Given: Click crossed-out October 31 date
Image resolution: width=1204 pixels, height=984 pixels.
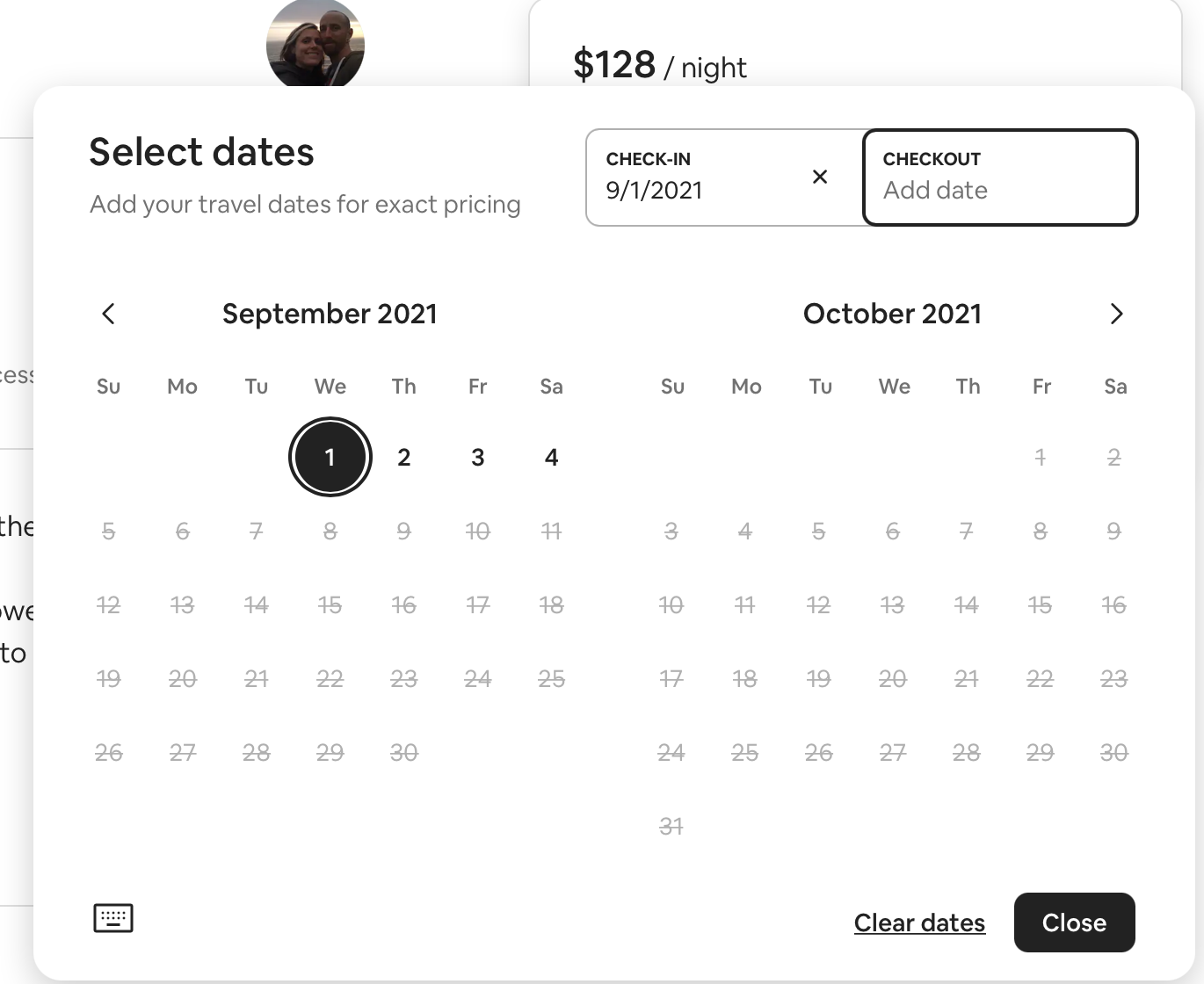Looking at the screenshot, I should (671, 826).
